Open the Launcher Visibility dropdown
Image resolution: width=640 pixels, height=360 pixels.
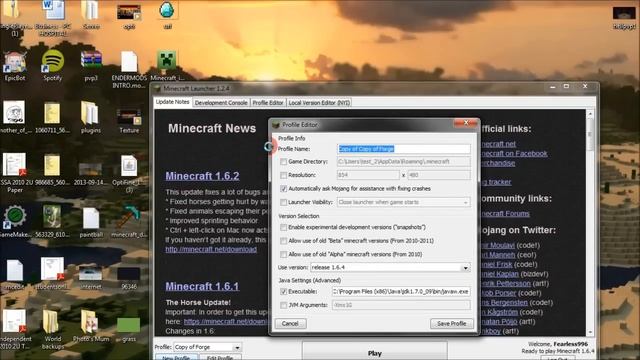(x=403, y=202)
